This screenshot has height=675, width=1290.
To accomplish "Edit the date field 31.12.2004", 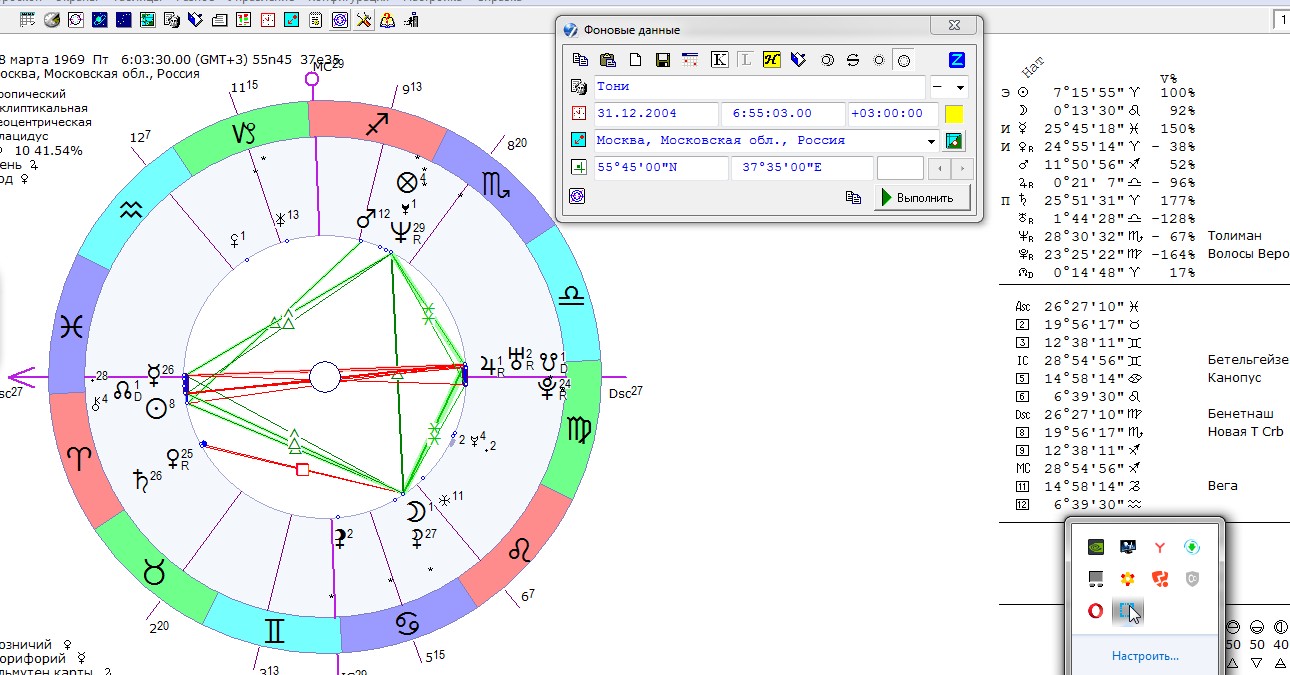I will click(x=656, y=114).
